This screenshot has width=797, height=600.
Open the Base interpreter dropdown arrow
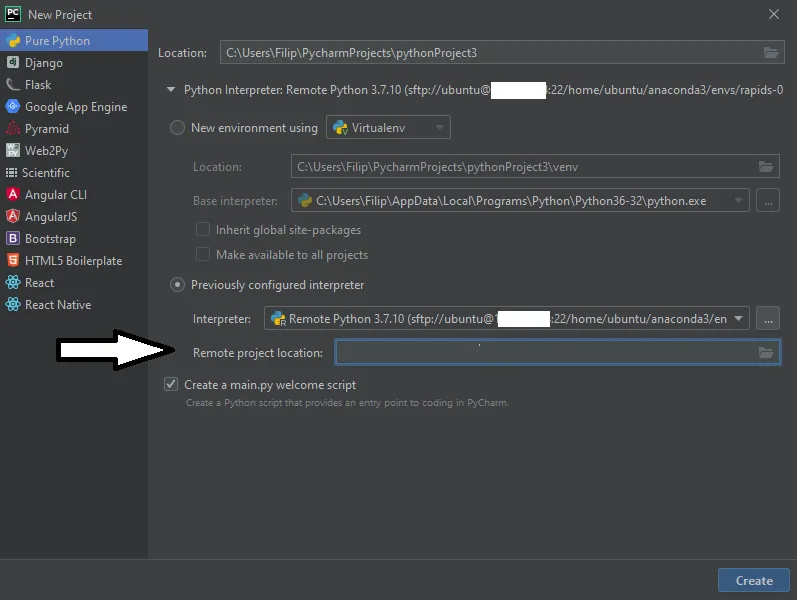(x=738, y=200)
